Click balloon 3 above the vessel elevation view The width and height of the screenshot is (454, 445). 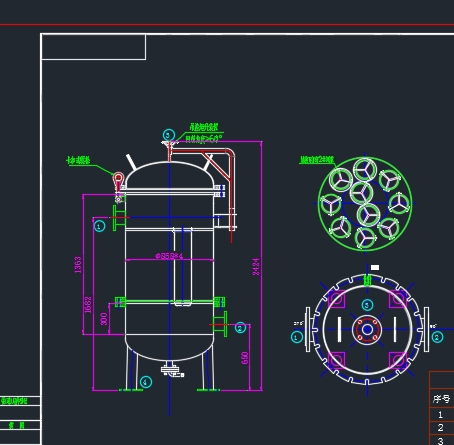click(x=169, y=135)
